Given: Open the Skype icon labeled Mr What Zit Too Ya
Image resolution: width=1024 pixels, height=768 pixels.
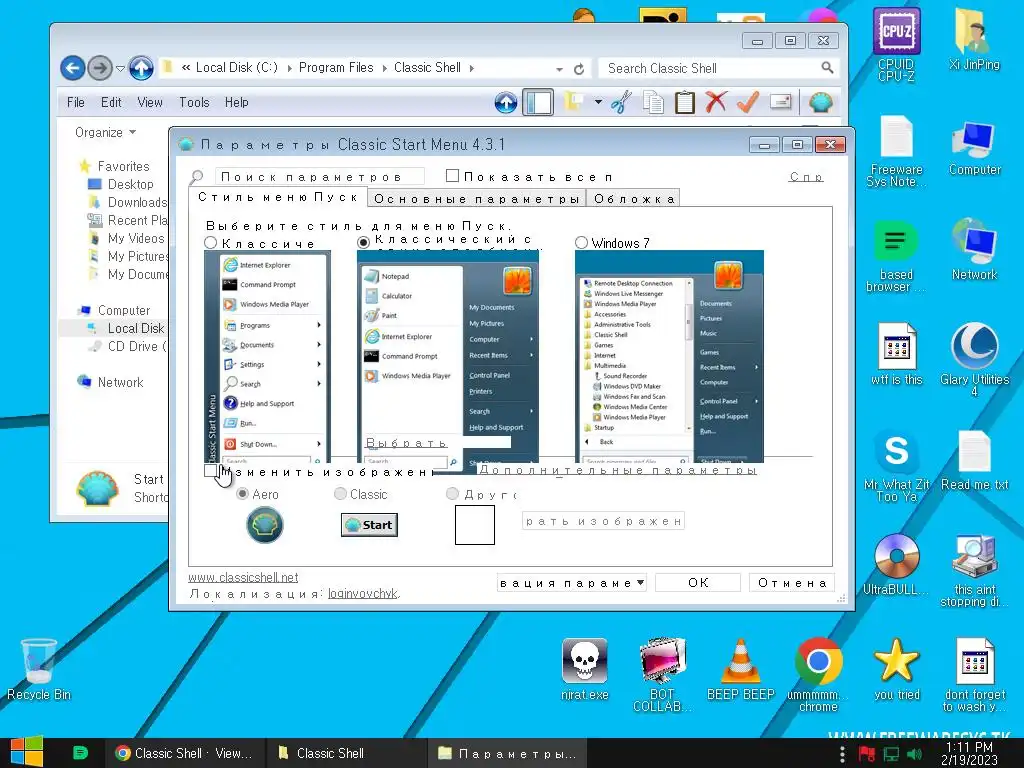Looking at the screenshot, I should pos(896,465).
